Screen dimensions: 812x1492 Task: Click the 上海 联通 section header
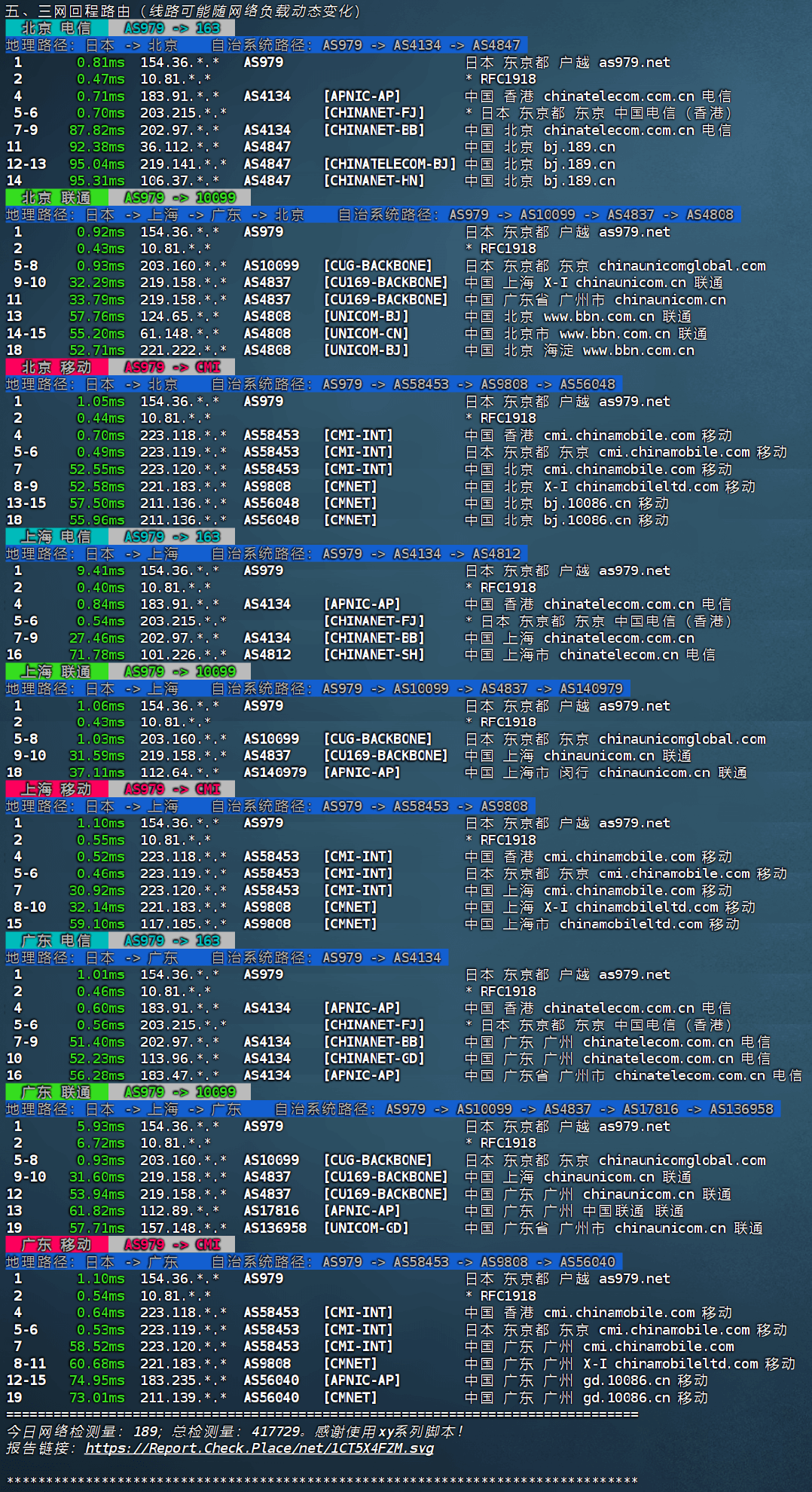tap(56, 671)
